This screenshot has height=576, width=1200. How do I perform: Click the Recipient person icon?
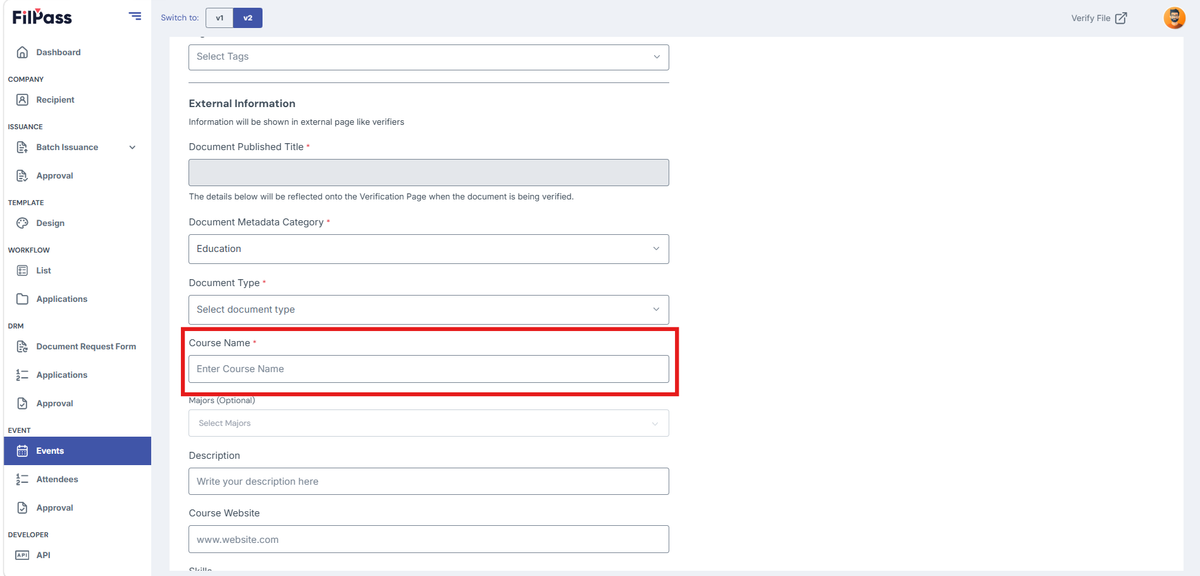click(22, 100)
